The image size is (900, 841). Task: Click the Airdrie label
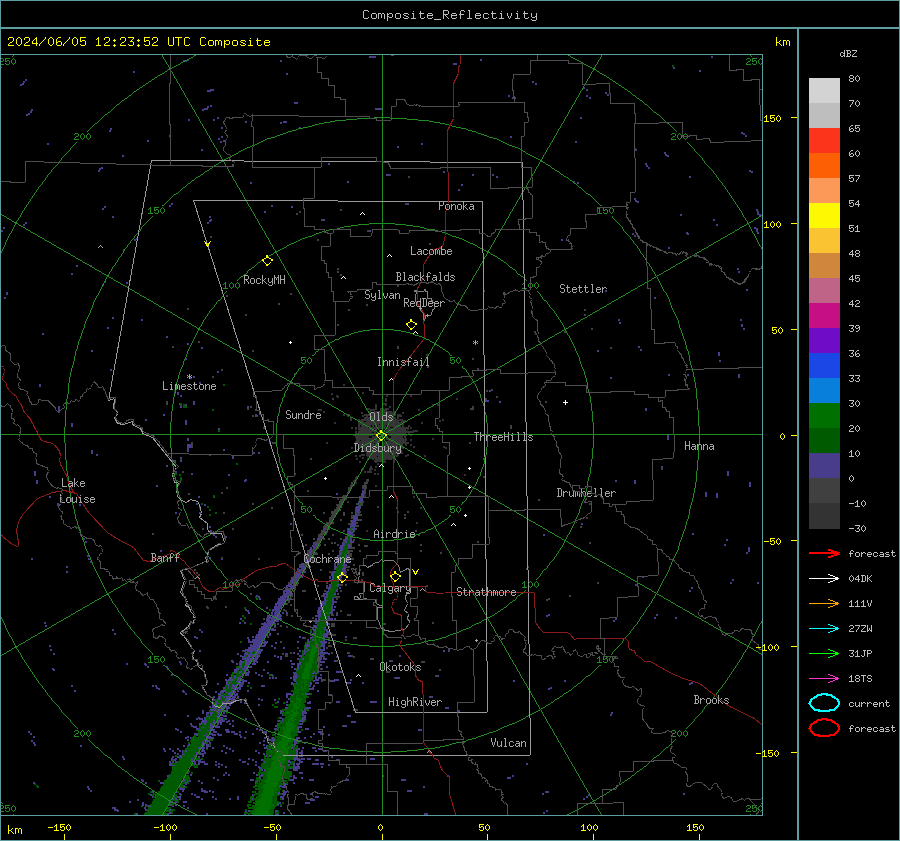394,534
